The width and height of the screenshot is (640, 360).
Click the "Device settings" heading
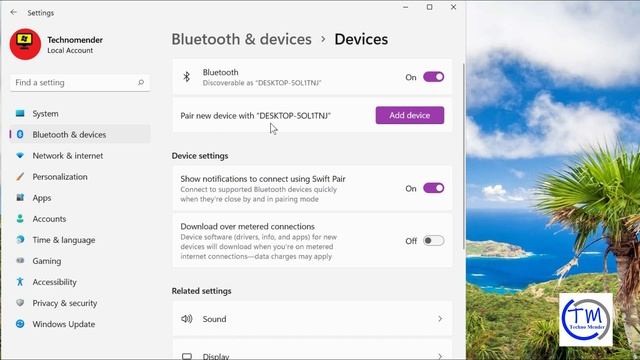coord(200,156)
